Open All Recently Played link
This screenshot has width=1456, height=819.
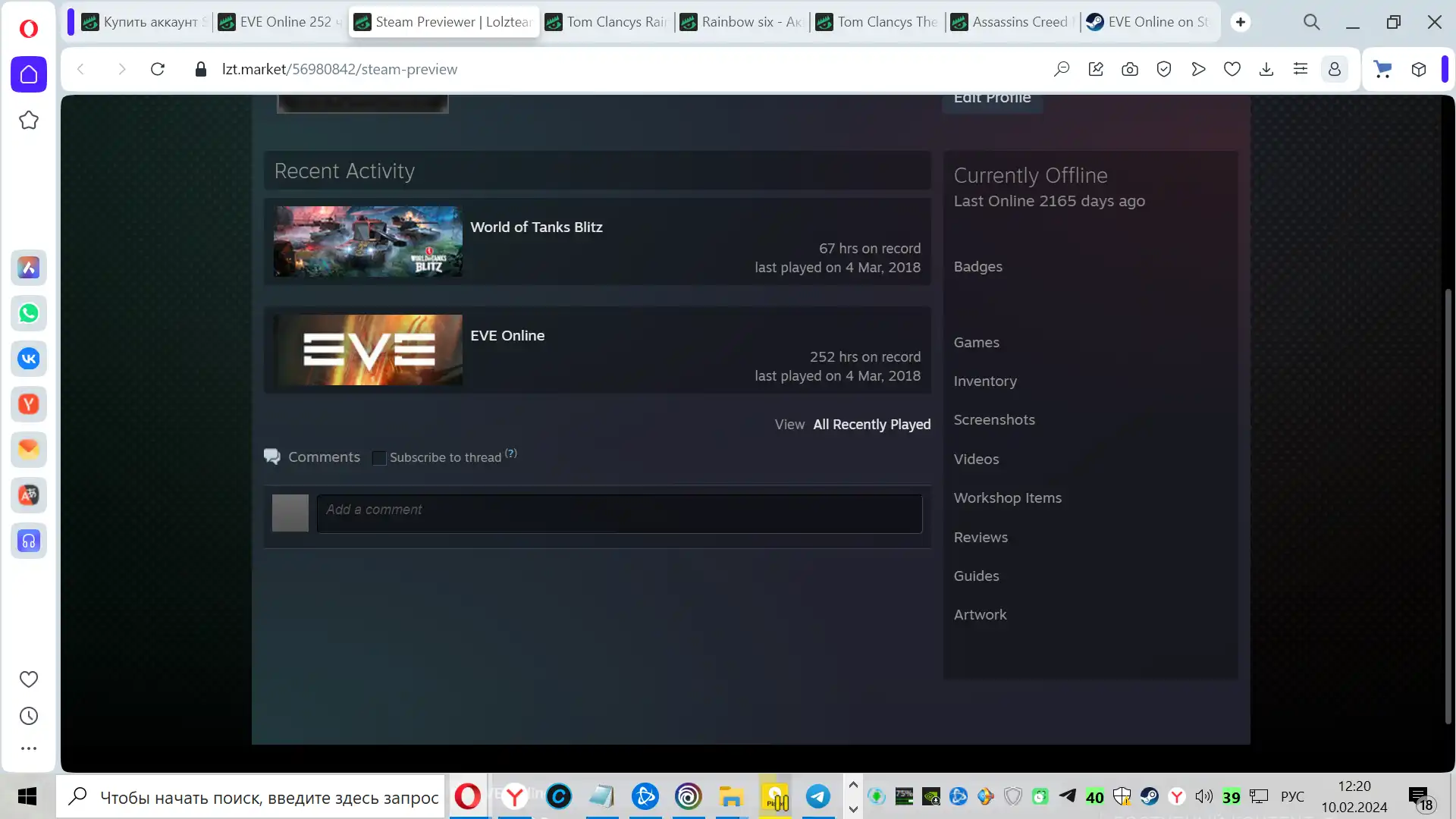click(x=871, y=425)
